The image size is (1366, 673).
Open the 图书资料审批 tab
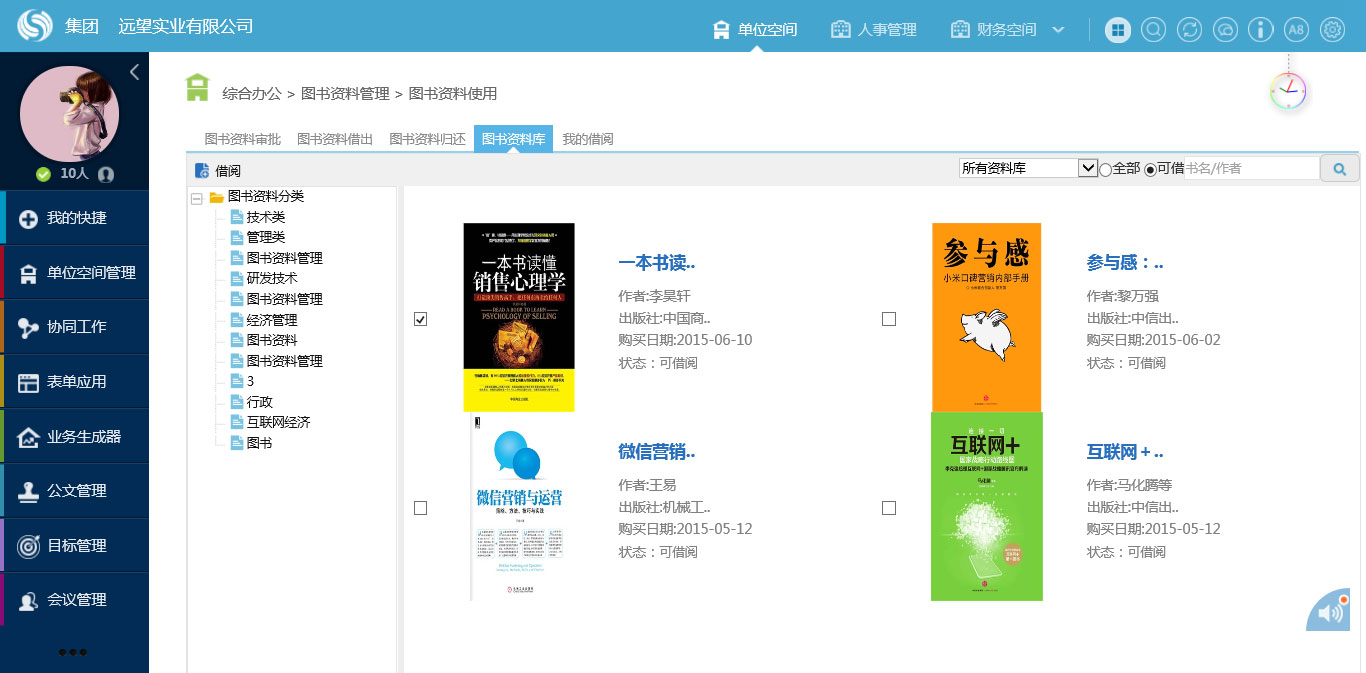[x=243, y=139]
